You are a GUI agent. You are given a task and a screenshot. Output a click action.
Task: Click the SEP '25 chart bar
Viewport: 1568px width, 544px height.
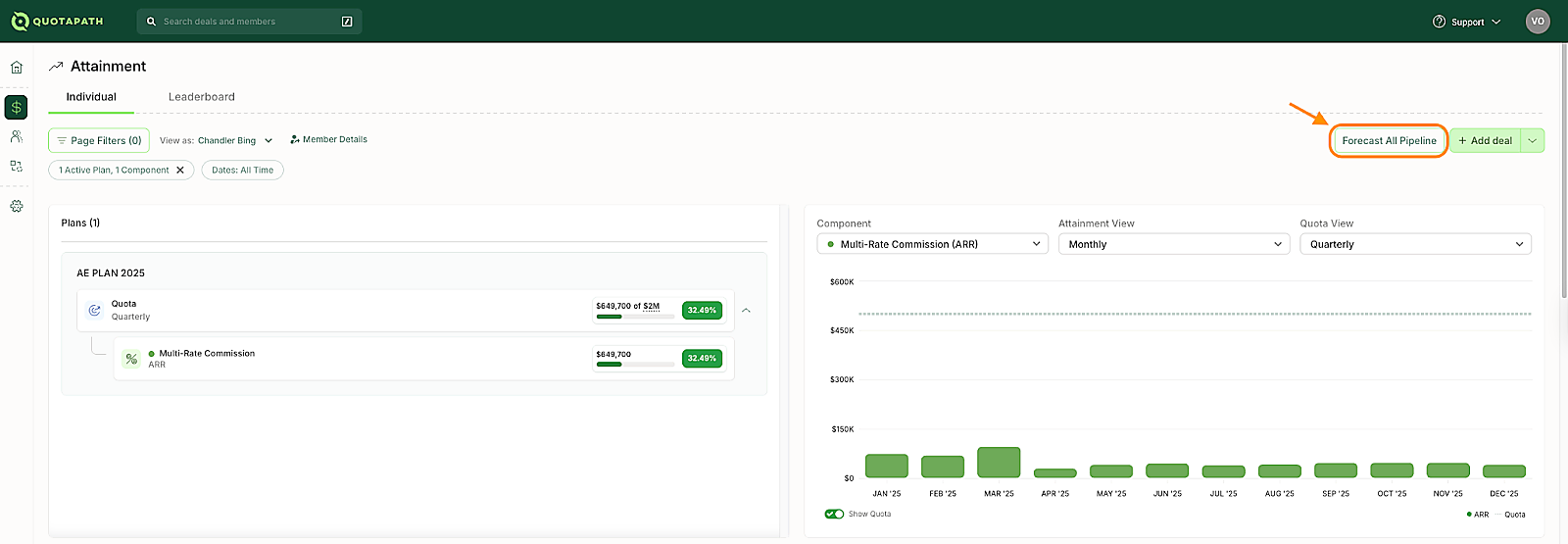(1336, 470)
